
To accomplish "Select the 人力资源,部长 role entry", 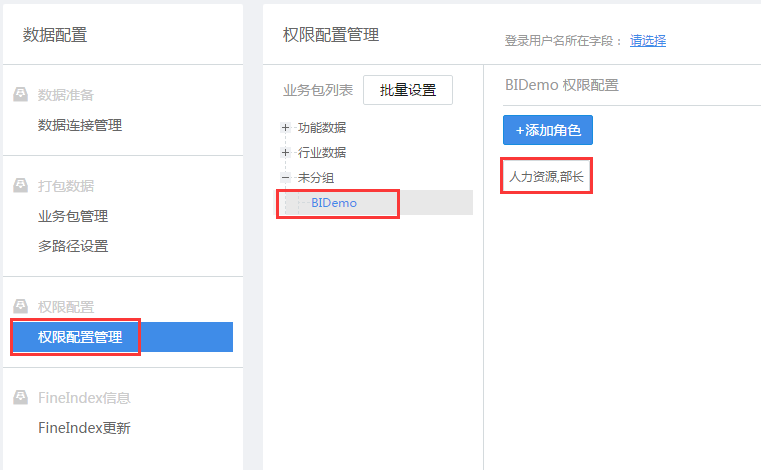I will coord(545,177).
